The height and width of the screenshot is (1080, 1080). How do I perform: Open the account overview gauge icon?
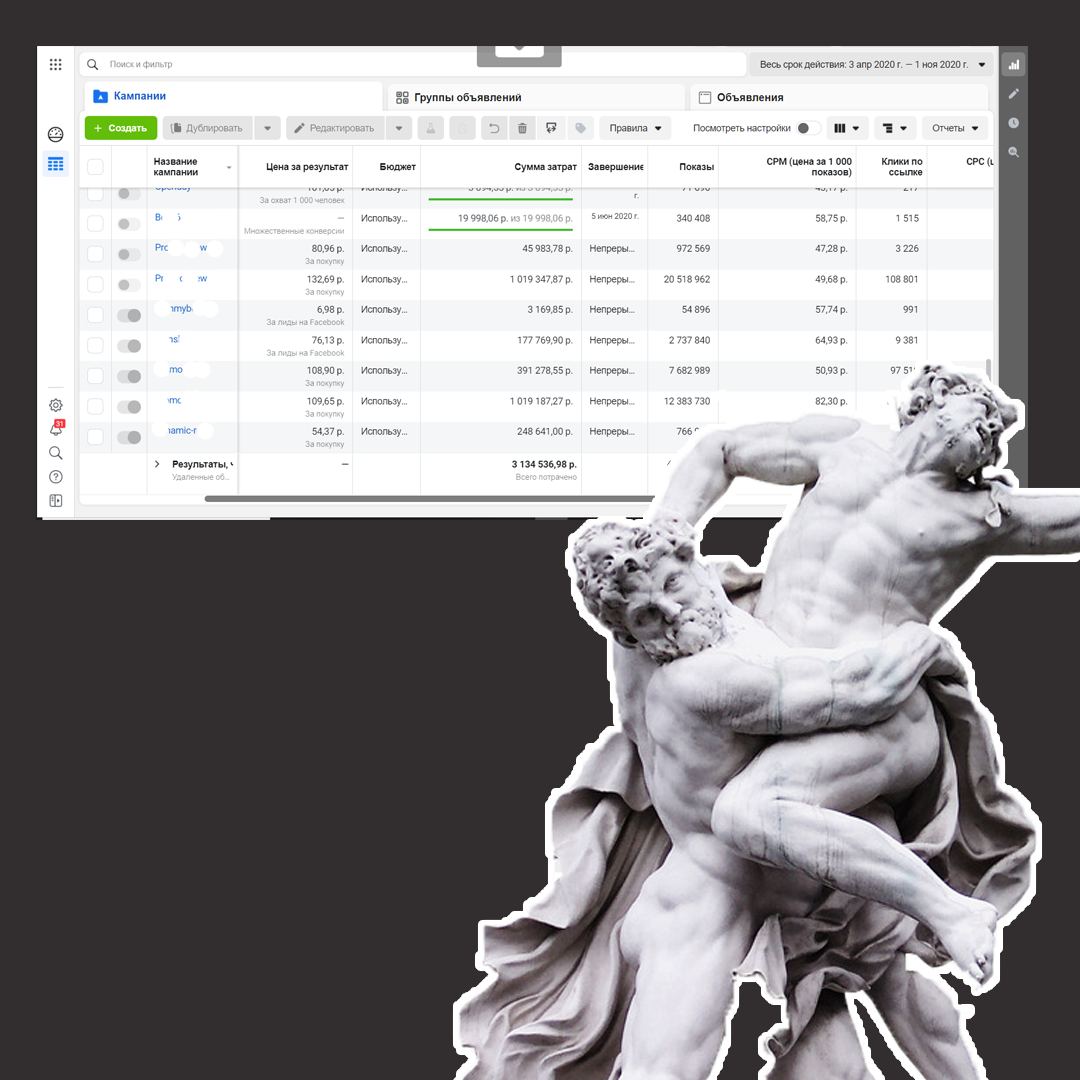click(56, 134)
